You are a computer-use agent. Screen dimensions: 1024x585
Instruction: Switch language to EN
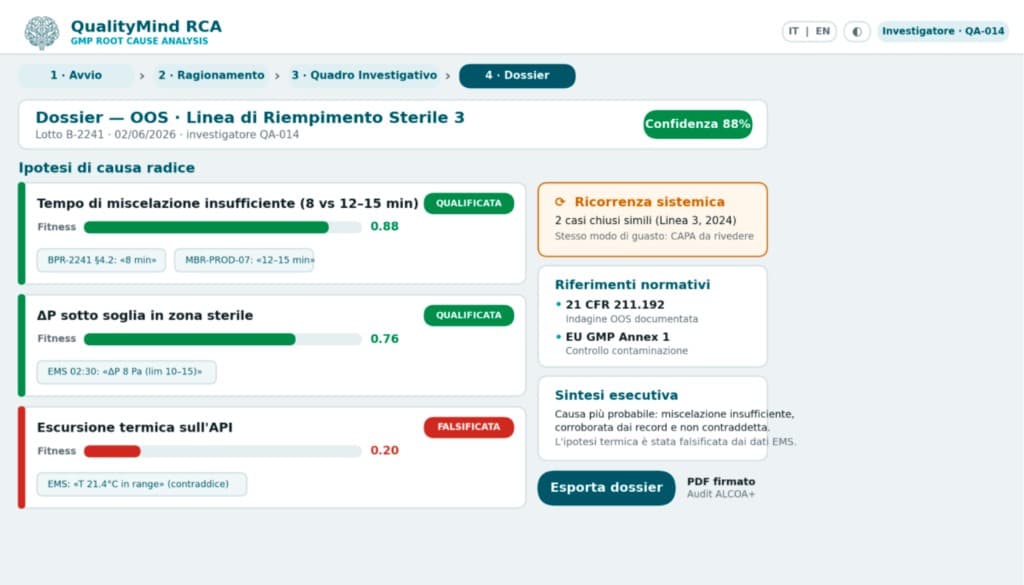(x=823, y=31)
